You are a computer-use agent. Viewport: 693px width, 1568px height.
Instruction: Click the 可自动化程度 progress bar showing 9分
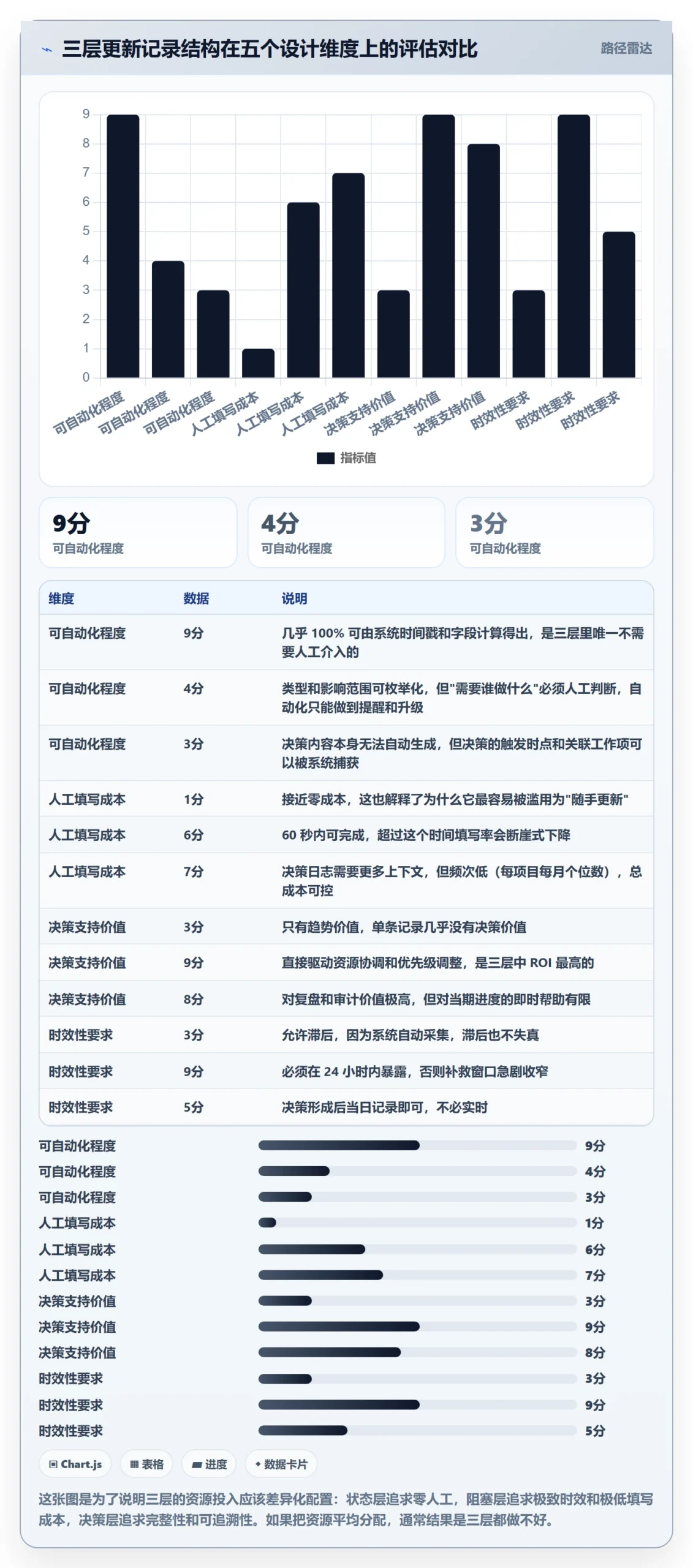click(417, 1145)
